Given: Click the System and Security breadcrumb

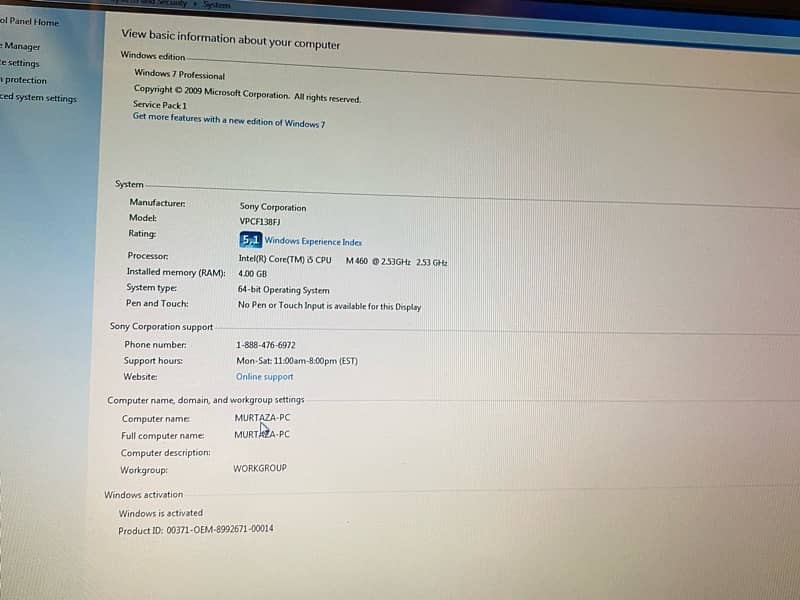Looking at the screenshot, I should 150,4.
